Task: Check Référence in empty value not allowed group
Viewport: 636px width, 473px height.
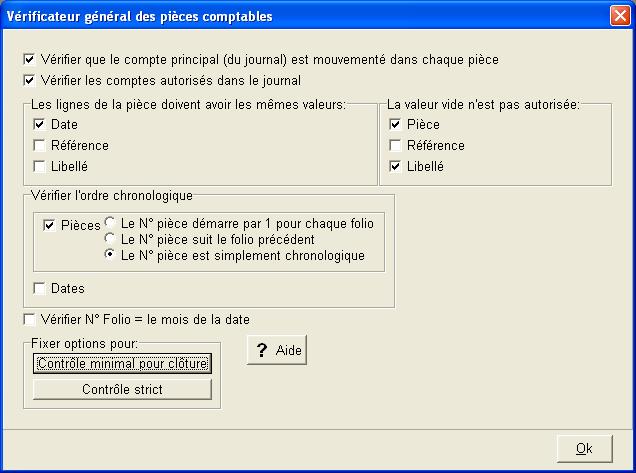Action: pyautogui.click(x=395, y=146)
